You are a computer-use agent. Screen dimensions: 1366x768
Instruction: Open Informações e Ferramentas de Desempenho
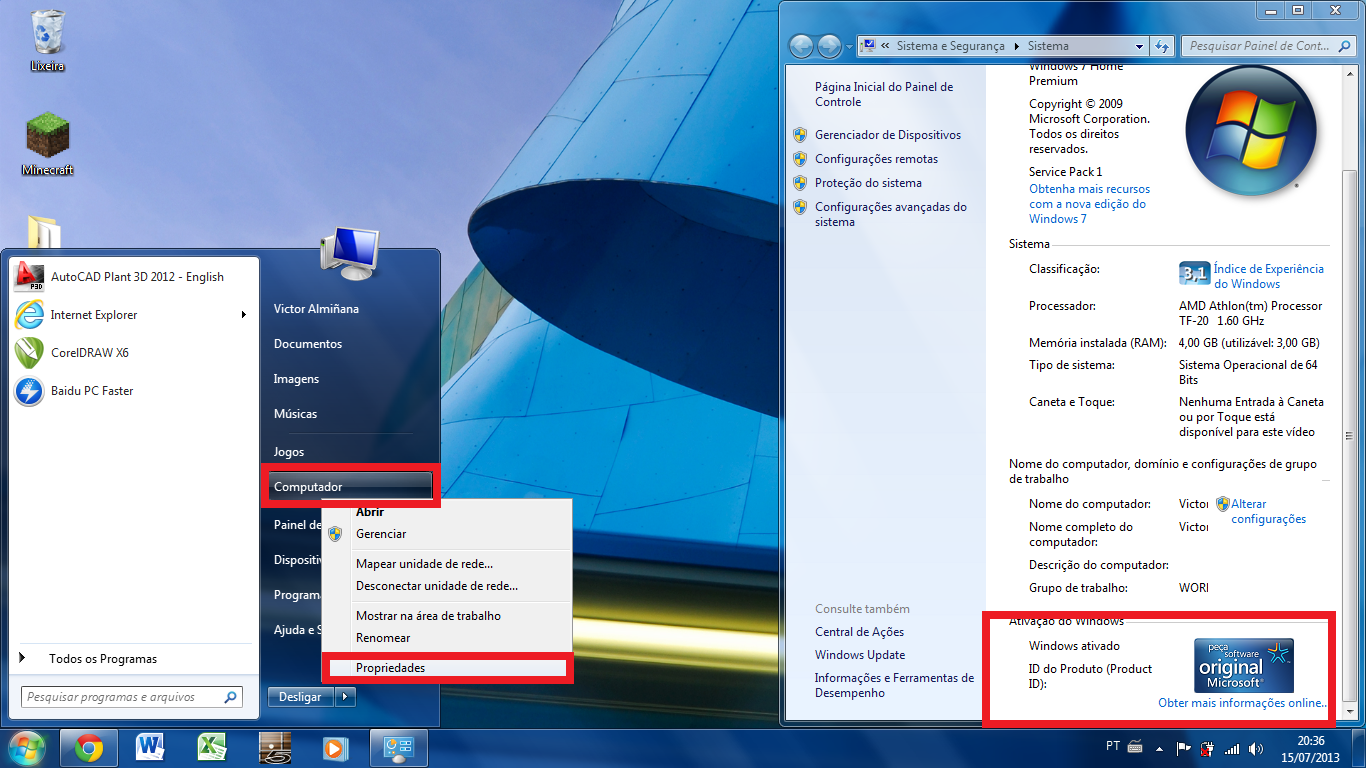pos(894,685)
